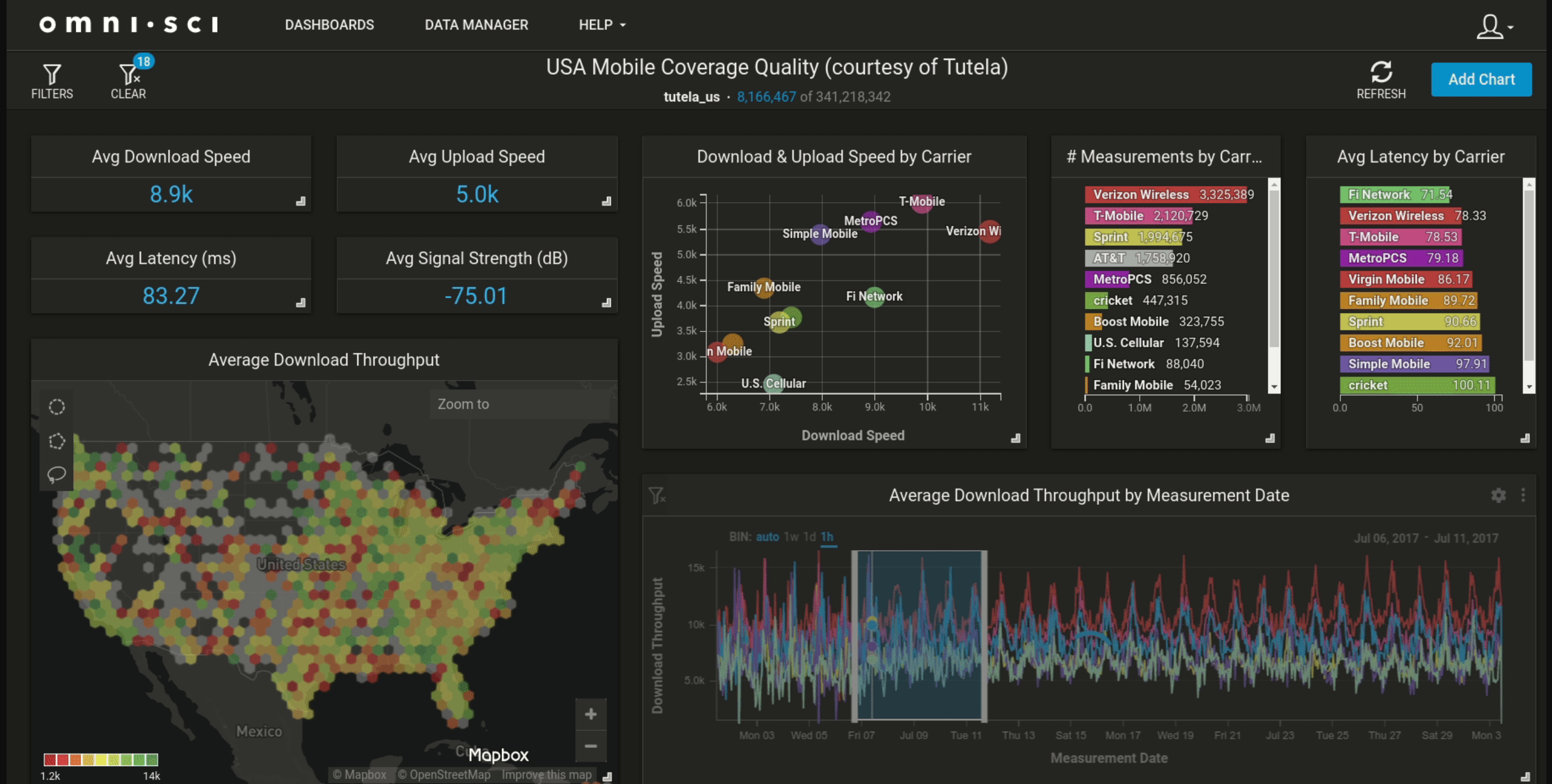Set time bin to auto
Screen dimensions: 1552x784
pos(767,536)
